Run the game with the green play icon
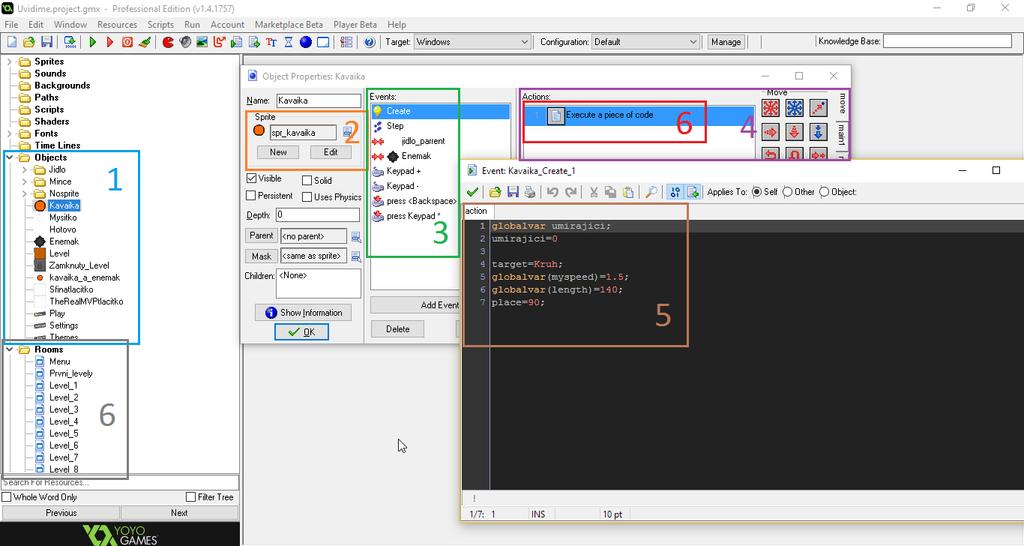Screen dimensions: 1024x546 93,42
